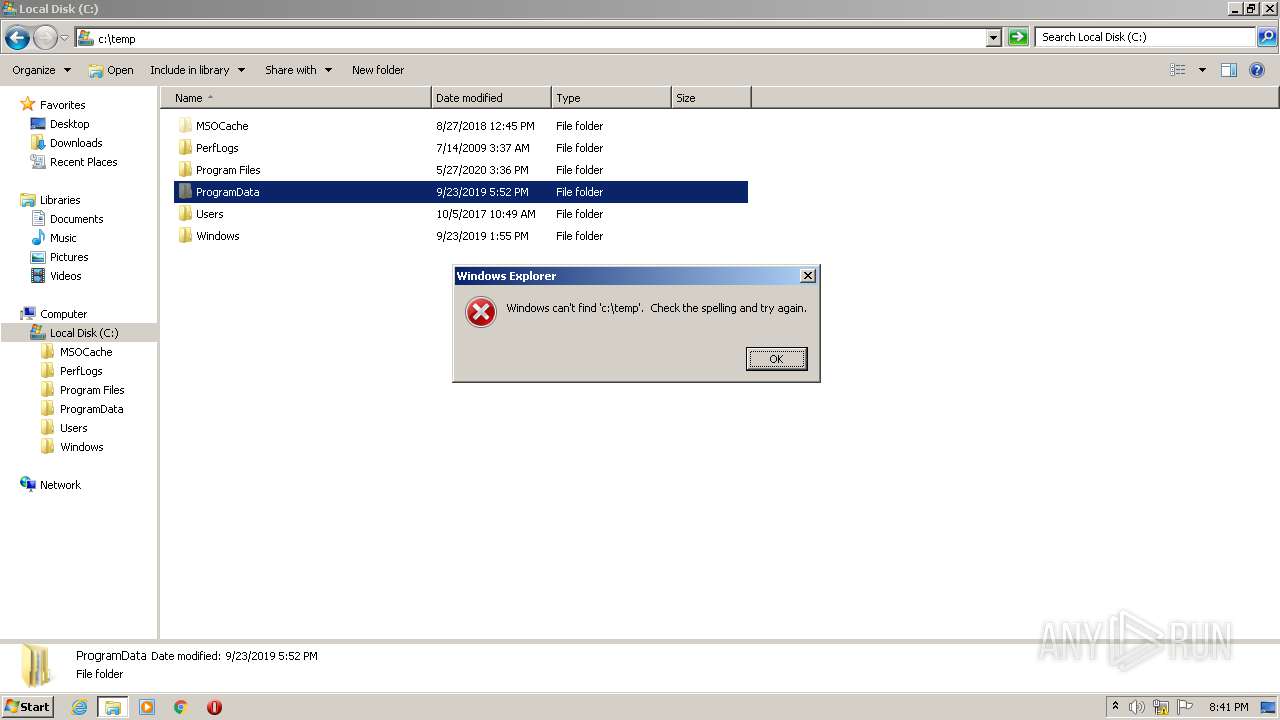
Task: Open the Documents library
Action: (x=76, y=219)
